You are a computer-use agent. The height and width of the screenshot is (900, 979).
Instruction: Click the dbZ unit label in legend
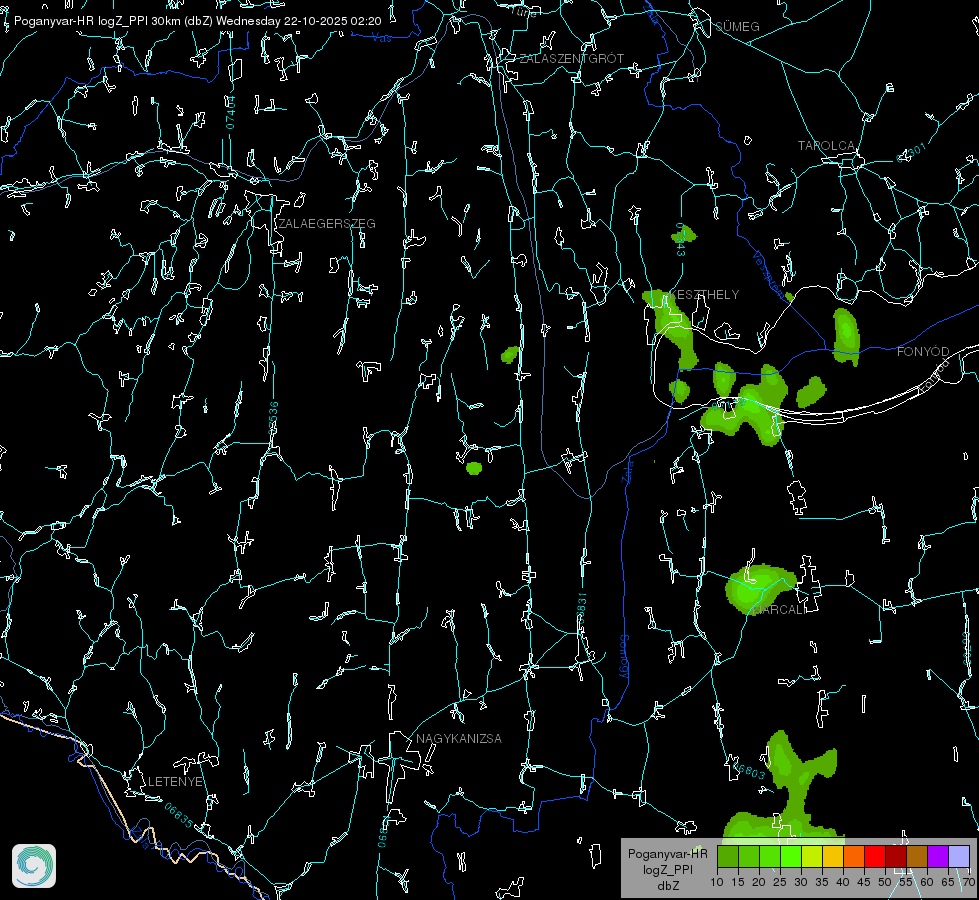(x=667, y=886)
